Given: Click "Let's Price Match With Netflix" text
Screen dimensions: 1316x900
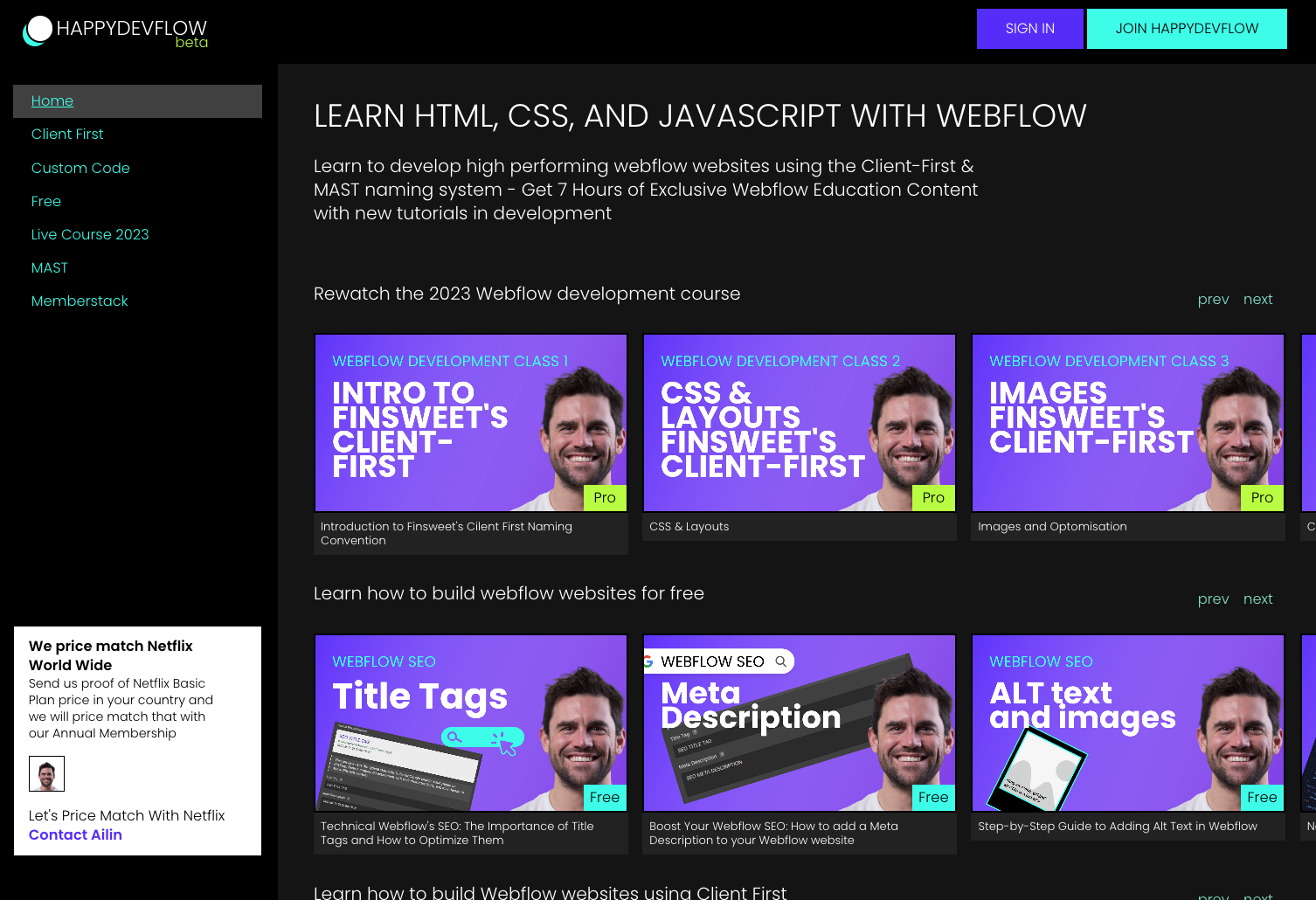Looking at the screenshot, I should coord(127,815).
